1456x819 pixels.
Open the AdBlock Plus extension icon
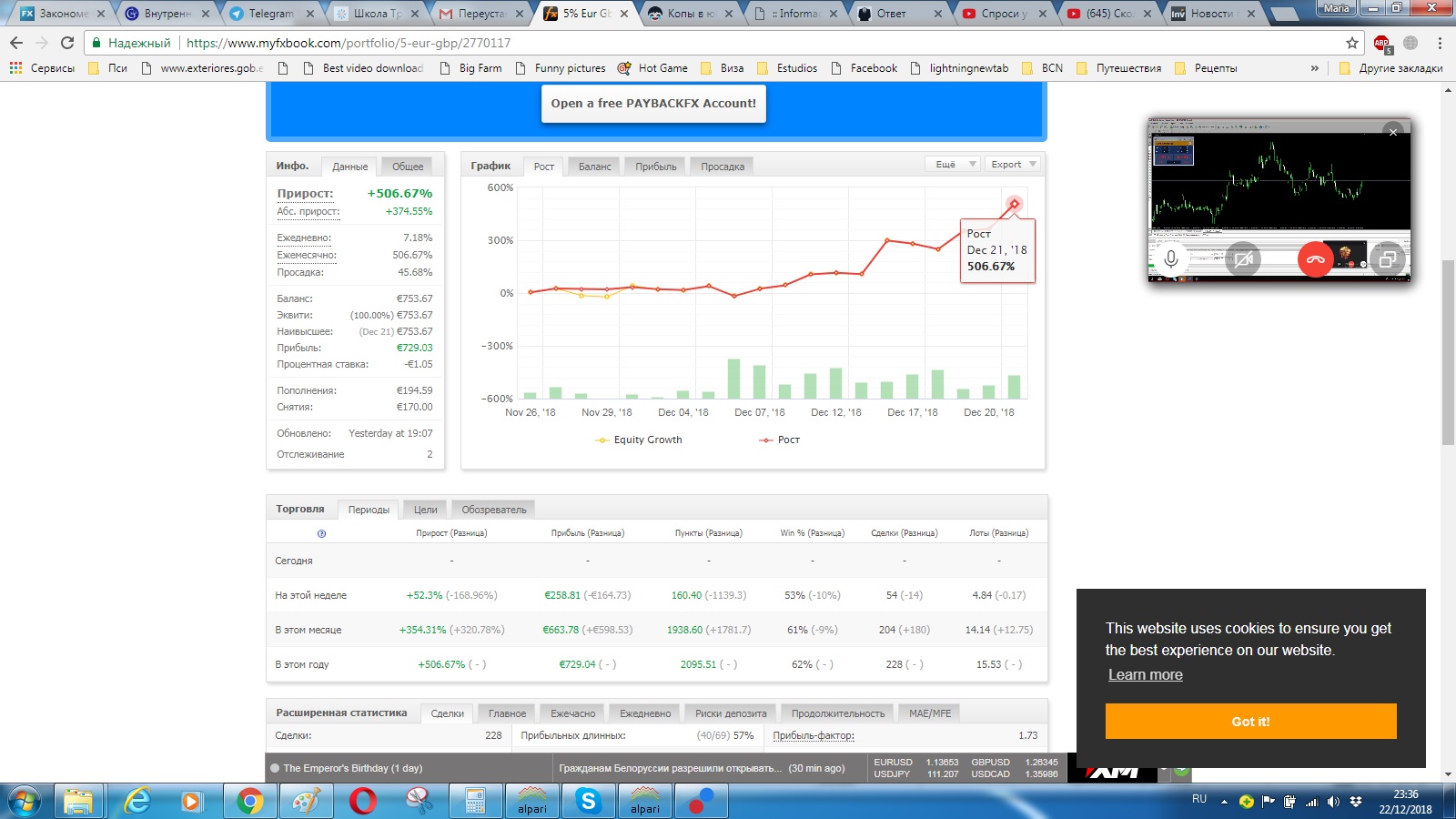click(1382, 43)
